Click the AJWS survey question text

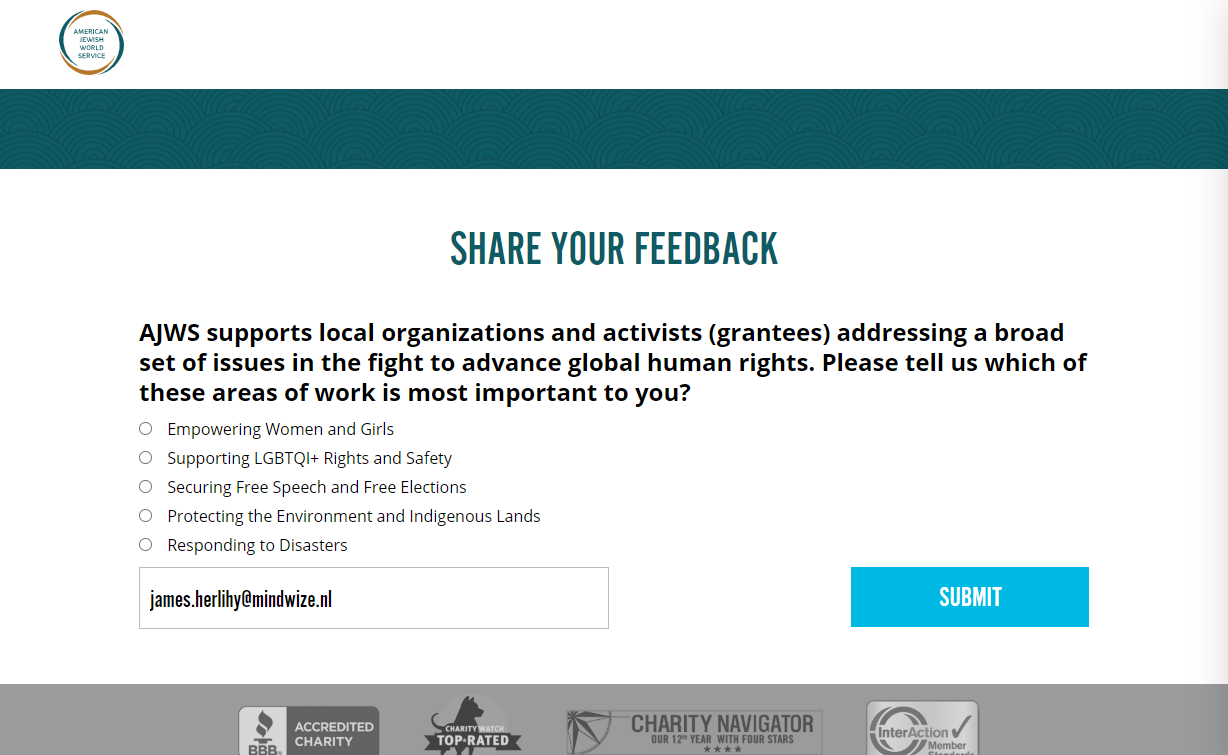coord(612,362)
